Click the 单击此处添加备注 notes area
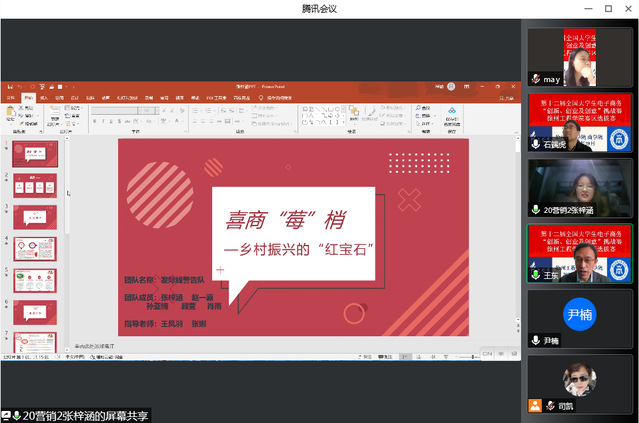Screen dimensions: 639x423 pyautogui.click(x=100, y=347)
